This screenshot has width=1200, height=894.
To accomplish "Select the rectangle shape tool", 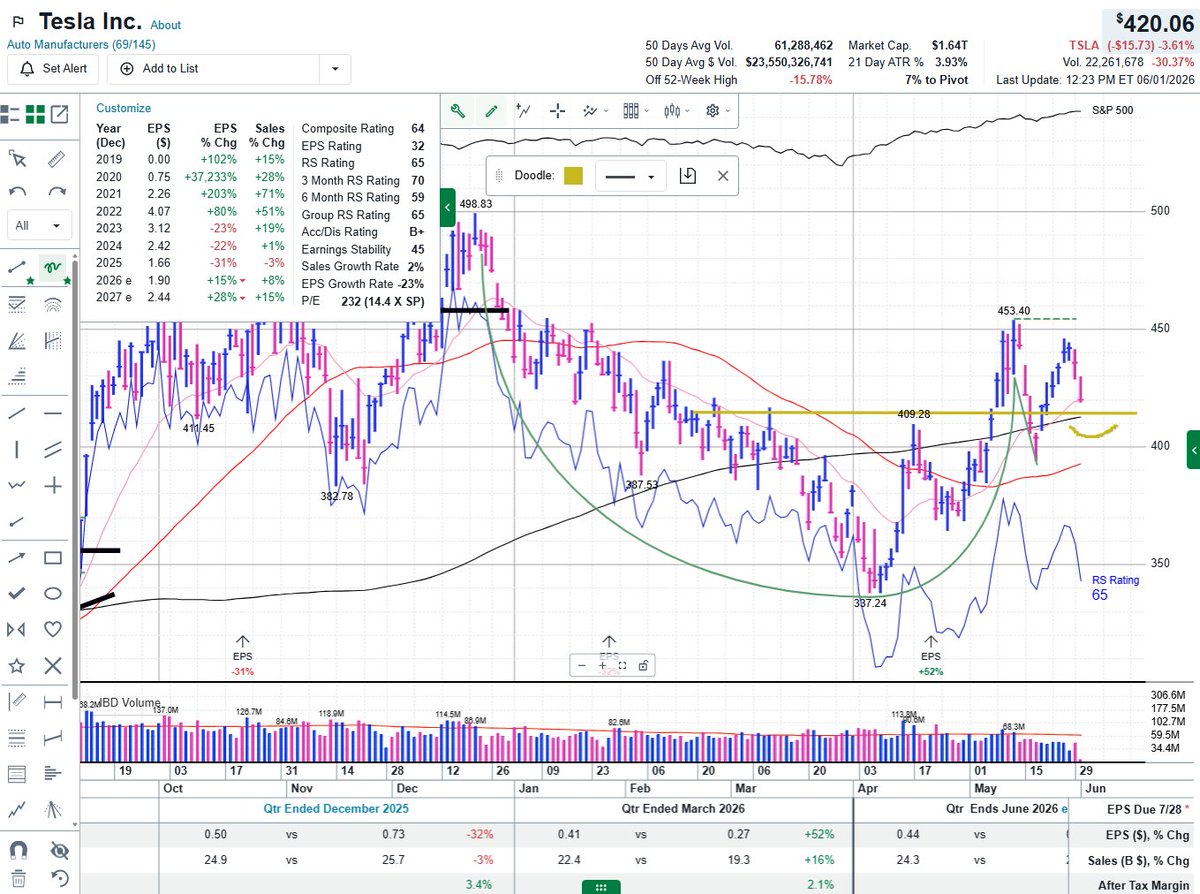I will [x=53, y=558].
